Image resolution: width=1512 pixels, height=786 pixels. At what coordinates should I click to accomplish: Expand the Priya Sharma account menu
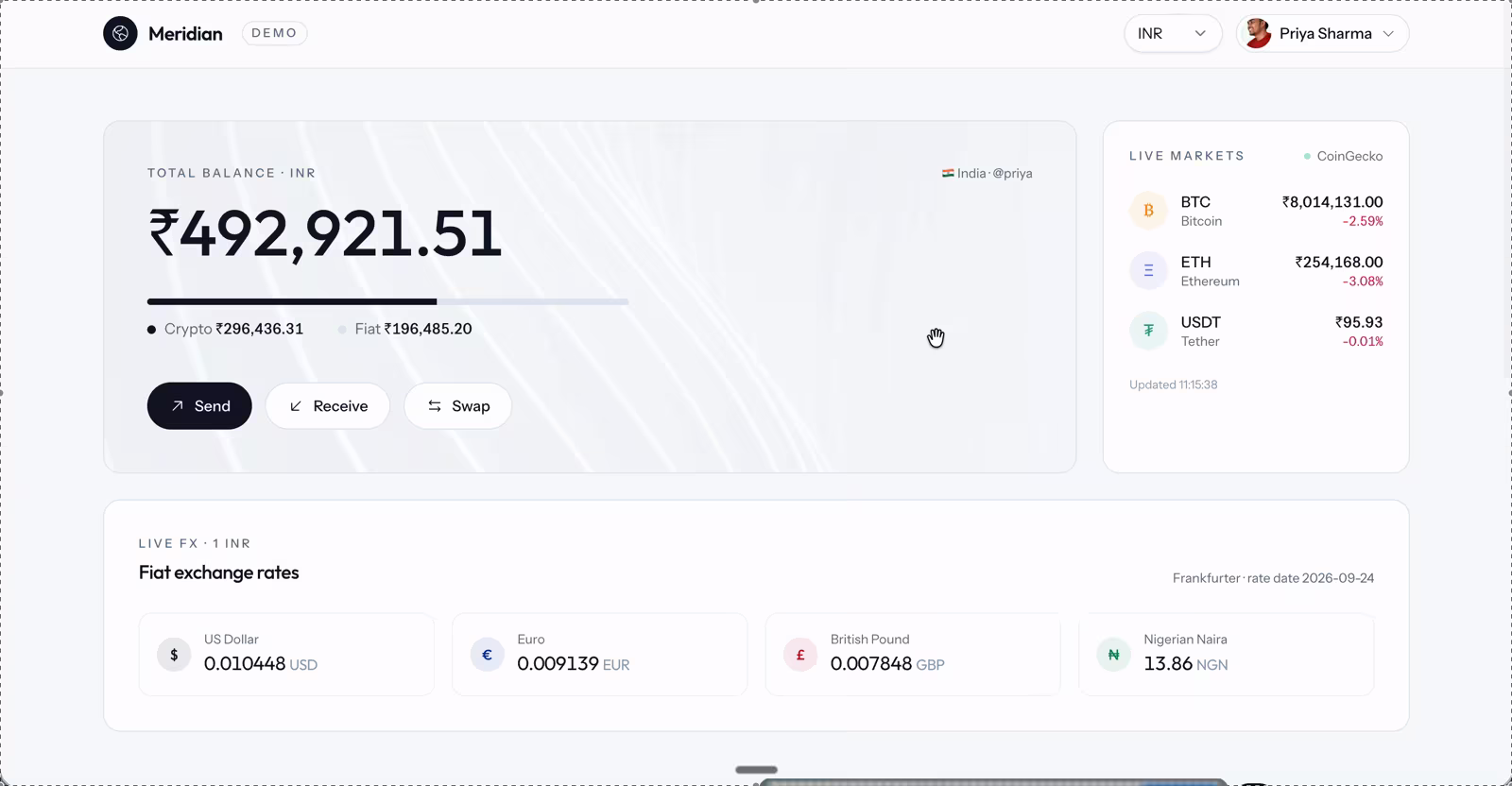coord(1322,33)
